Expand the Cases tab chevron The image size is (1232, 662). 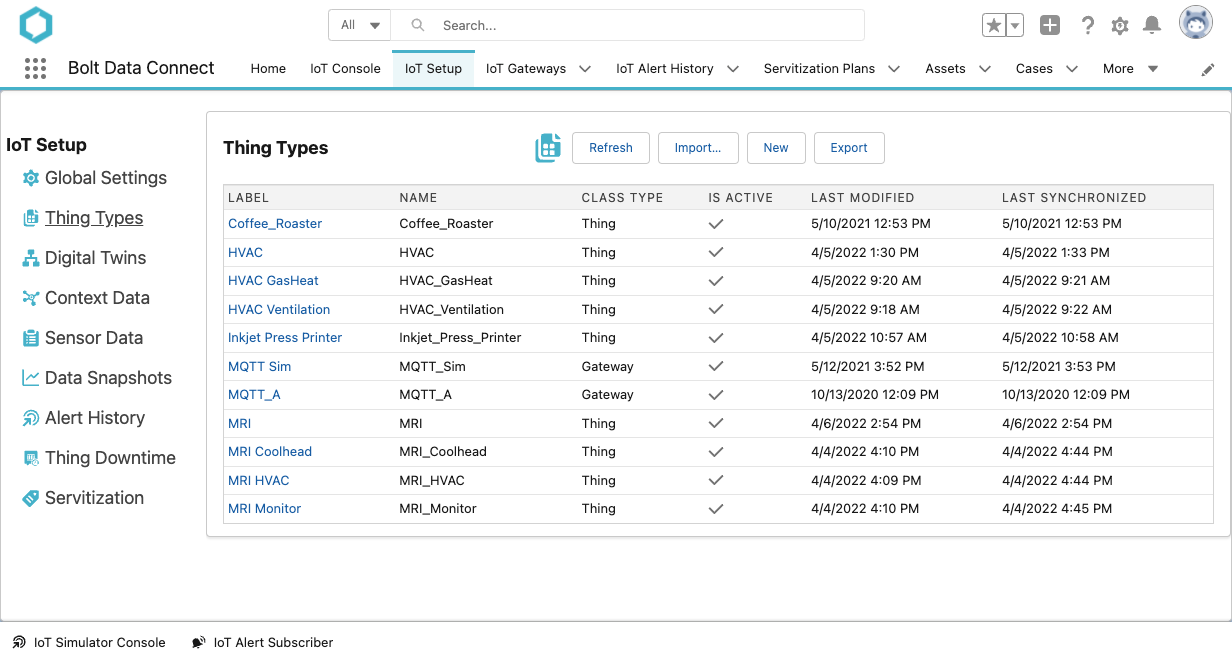(x=1072, y=69)
